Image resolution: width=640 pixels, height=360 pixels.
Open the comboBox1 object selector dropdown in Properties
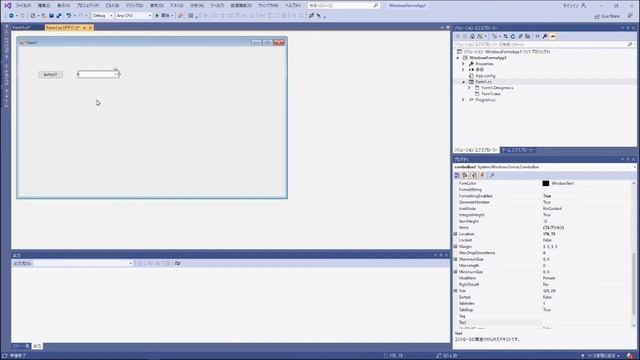point(634,167)
